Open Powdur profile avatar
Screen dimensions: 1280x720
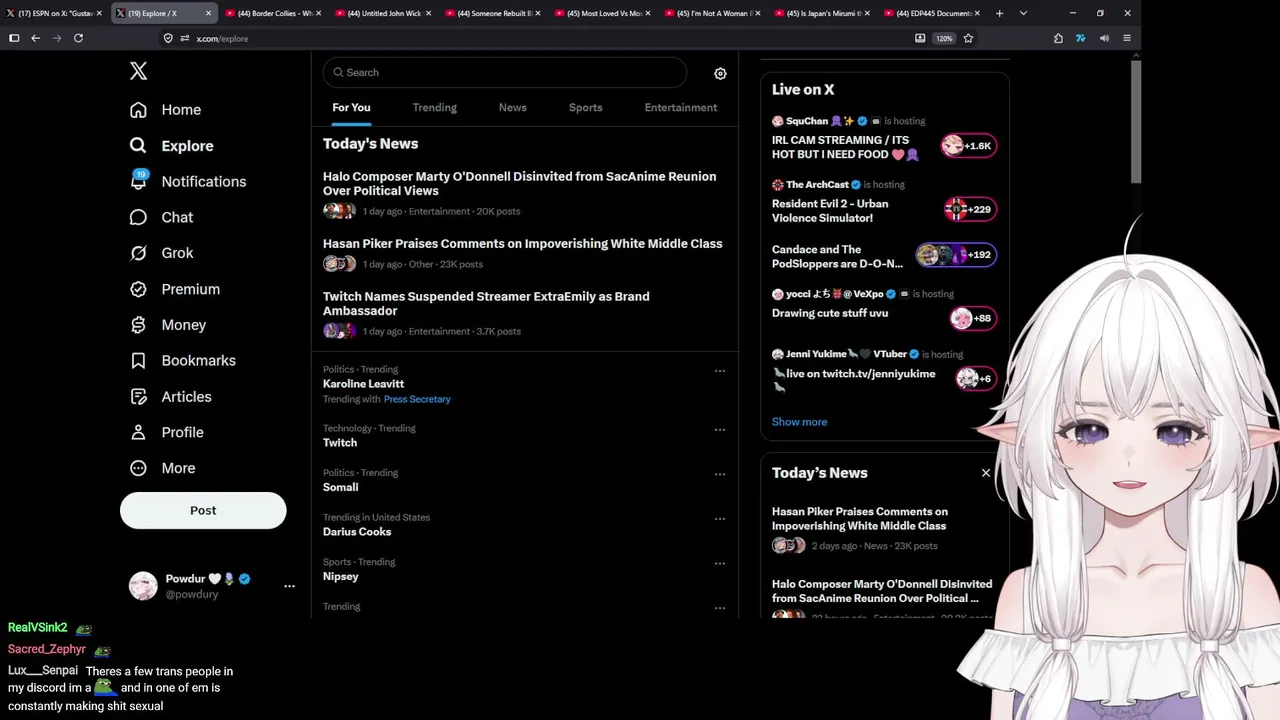[143, 586]
